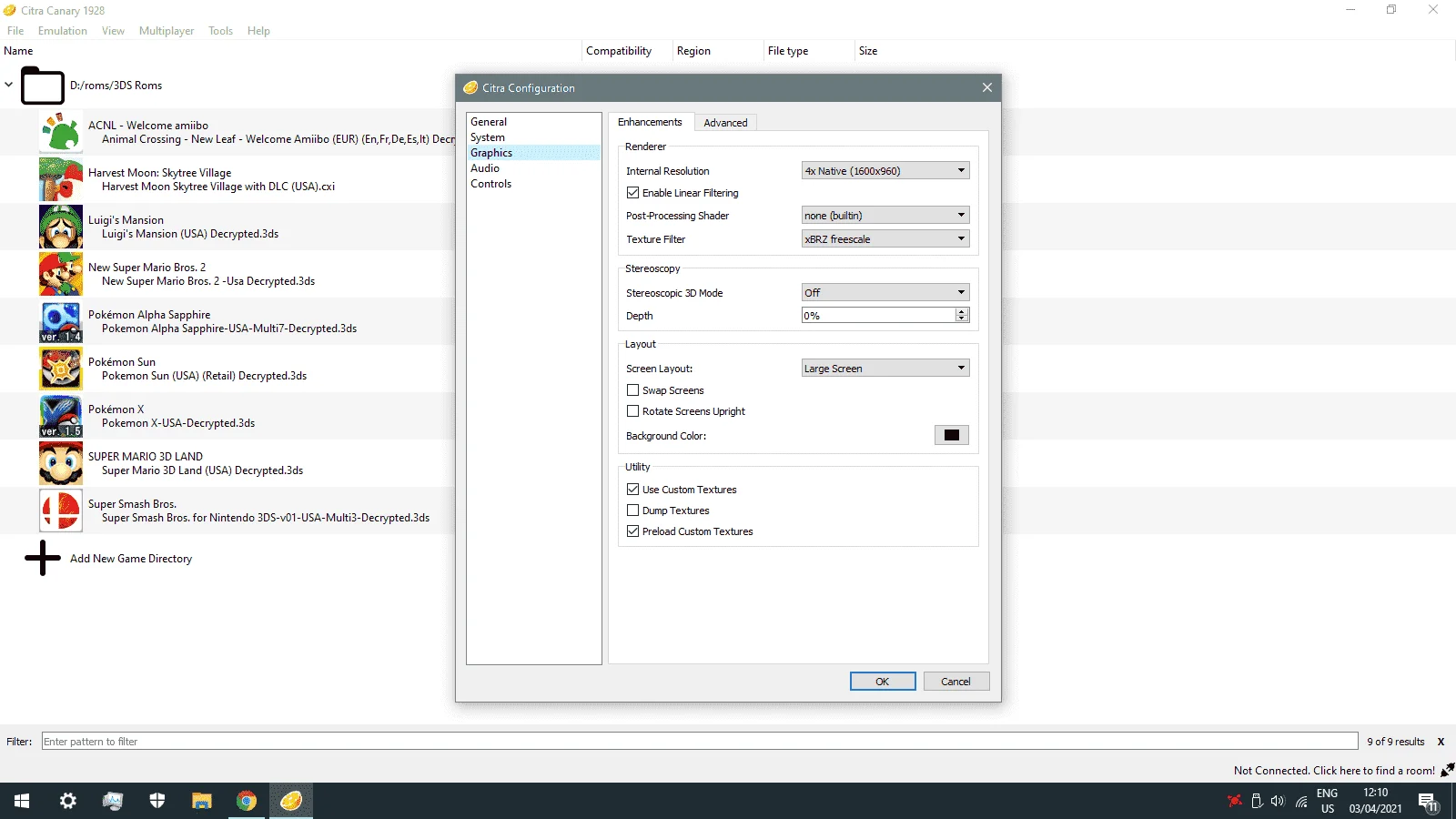Open Windows Start menu

[x=22, y=801]
